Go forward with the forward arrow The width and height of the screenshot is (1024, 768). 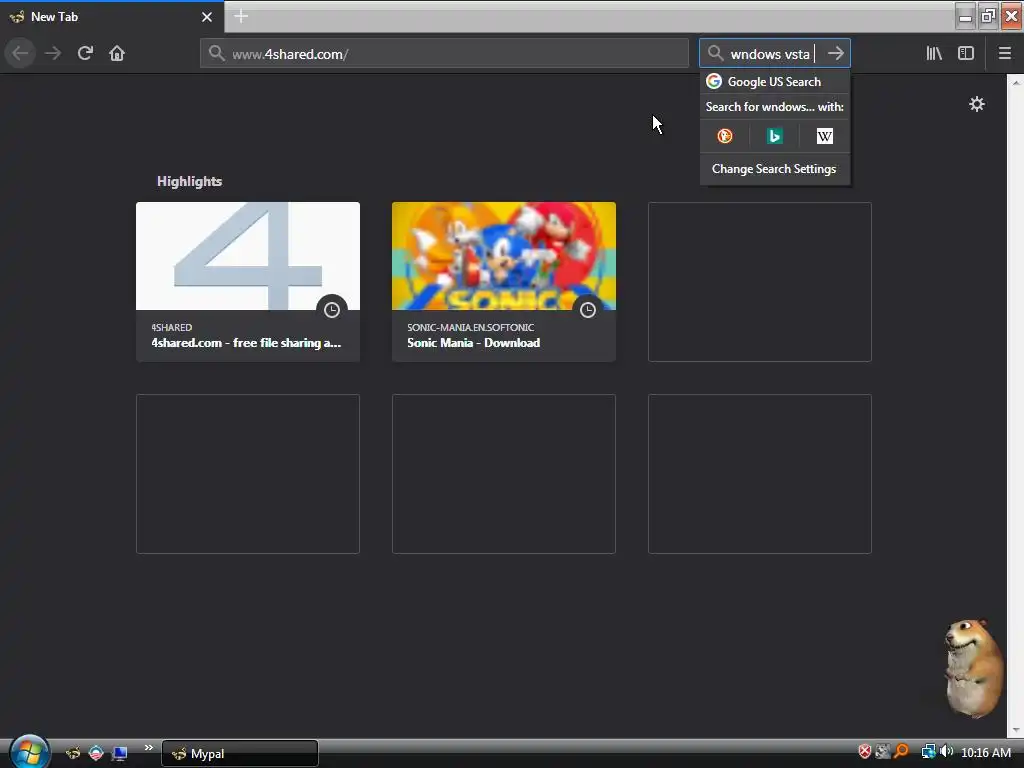[x=52, y=53]
